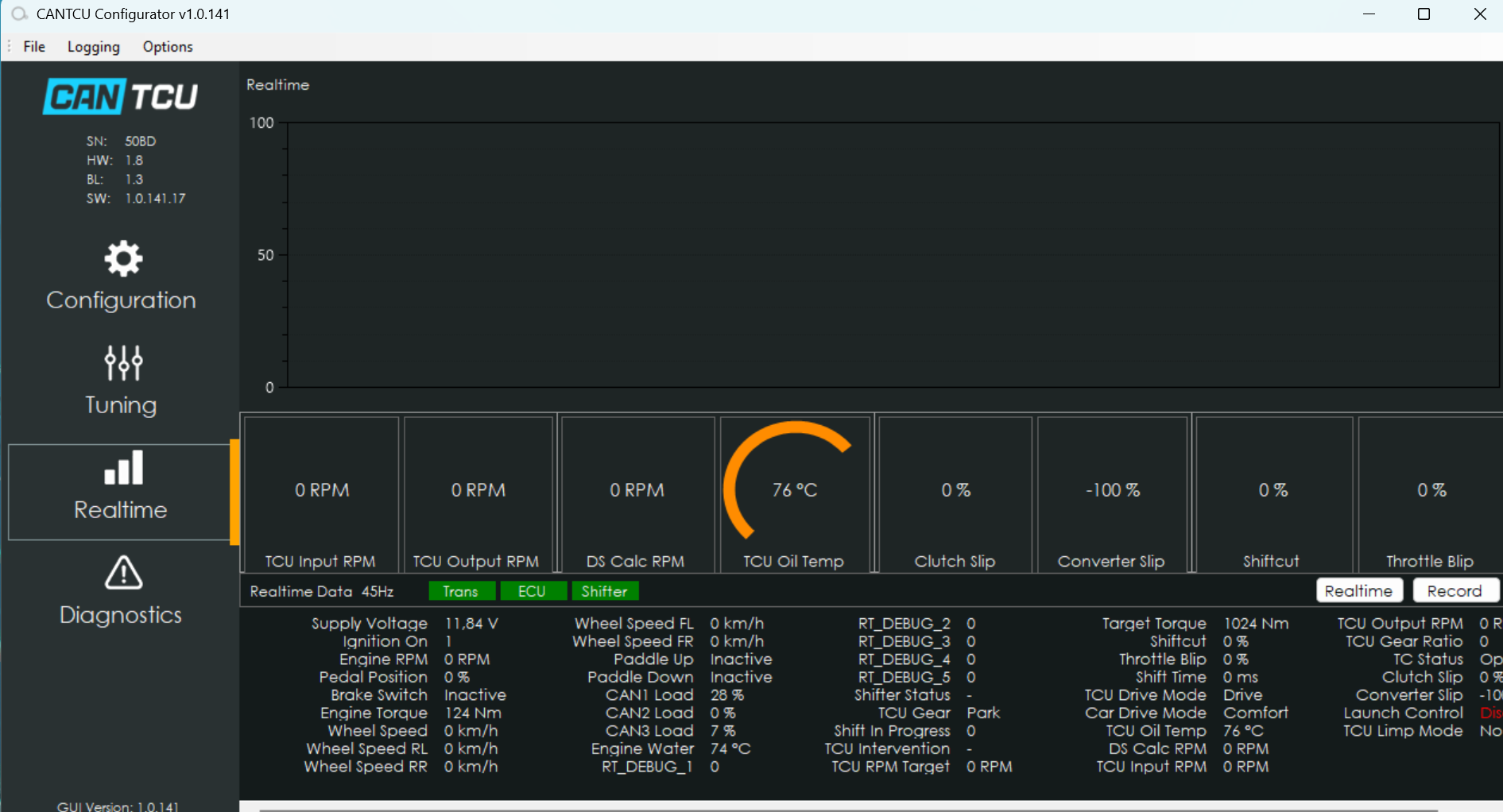Click the green Trans status indicator

(x=461, y=591)
